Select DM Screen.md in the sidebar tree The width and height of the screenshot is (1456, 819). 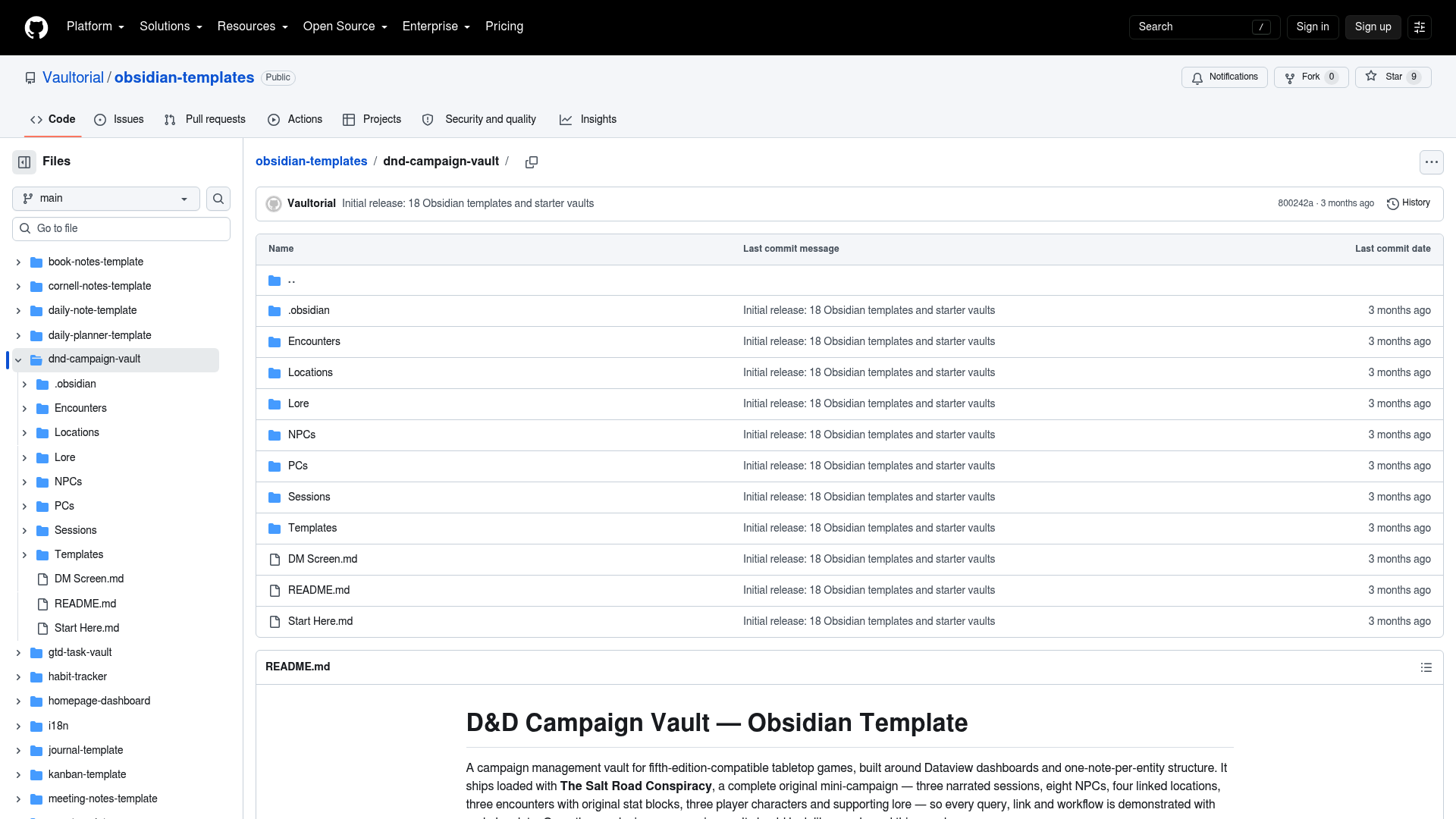coord(89,579)
